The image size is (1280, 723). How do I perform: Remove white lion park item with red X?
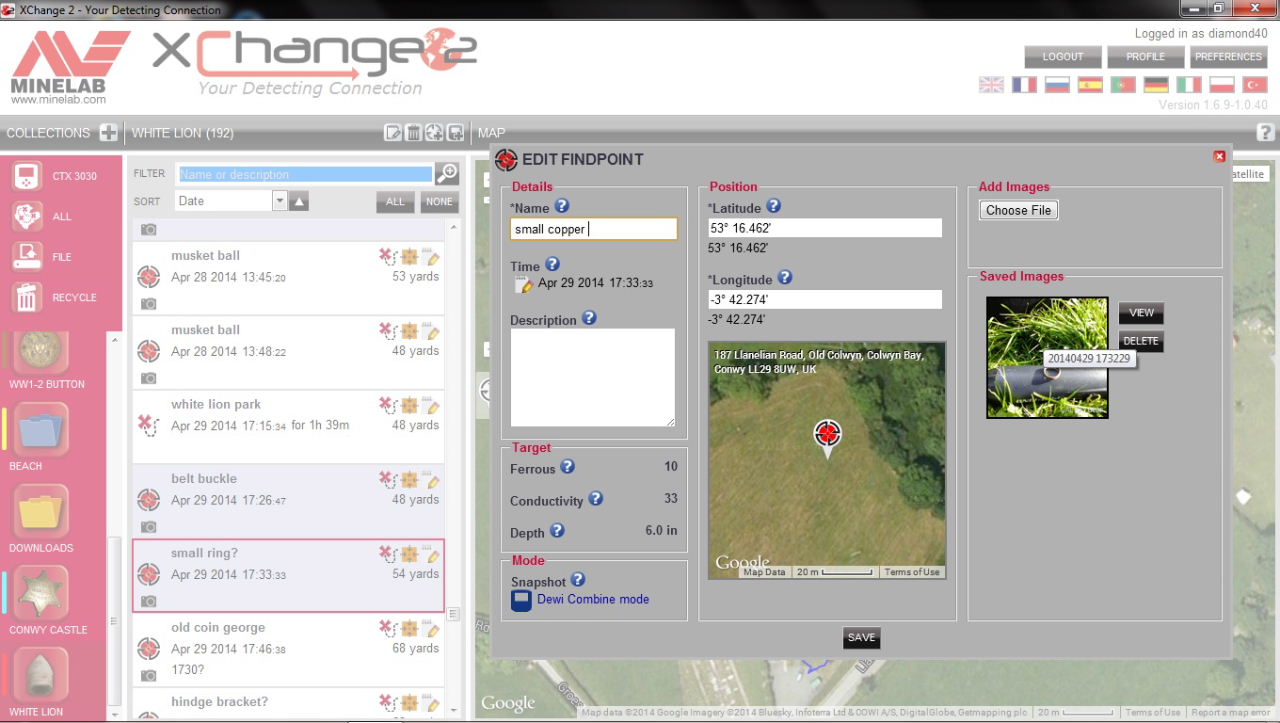pos(387,405)
